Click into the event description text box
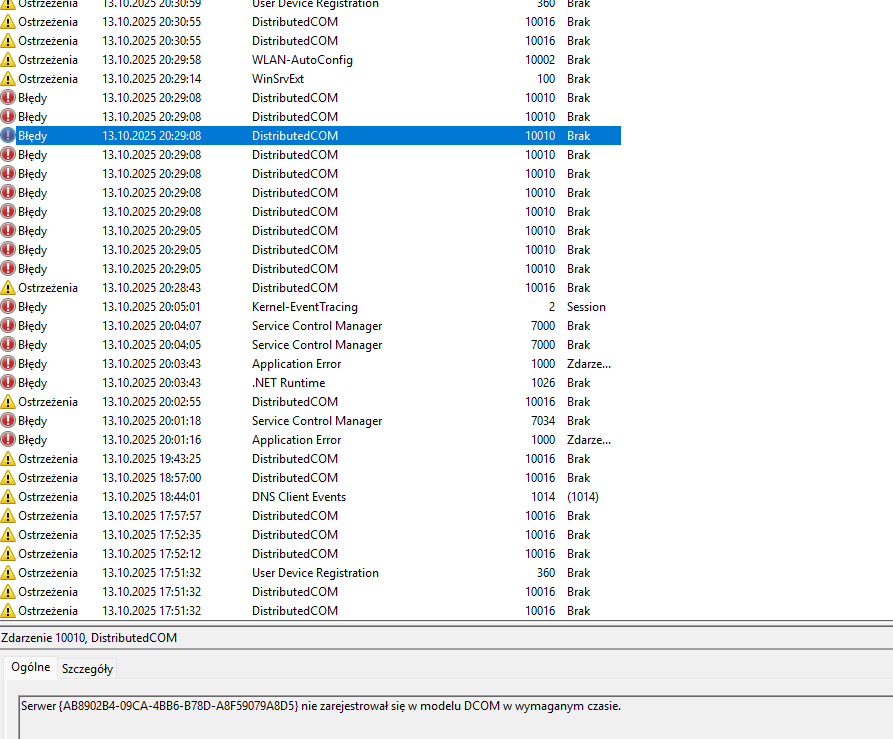 coord(450,715)
